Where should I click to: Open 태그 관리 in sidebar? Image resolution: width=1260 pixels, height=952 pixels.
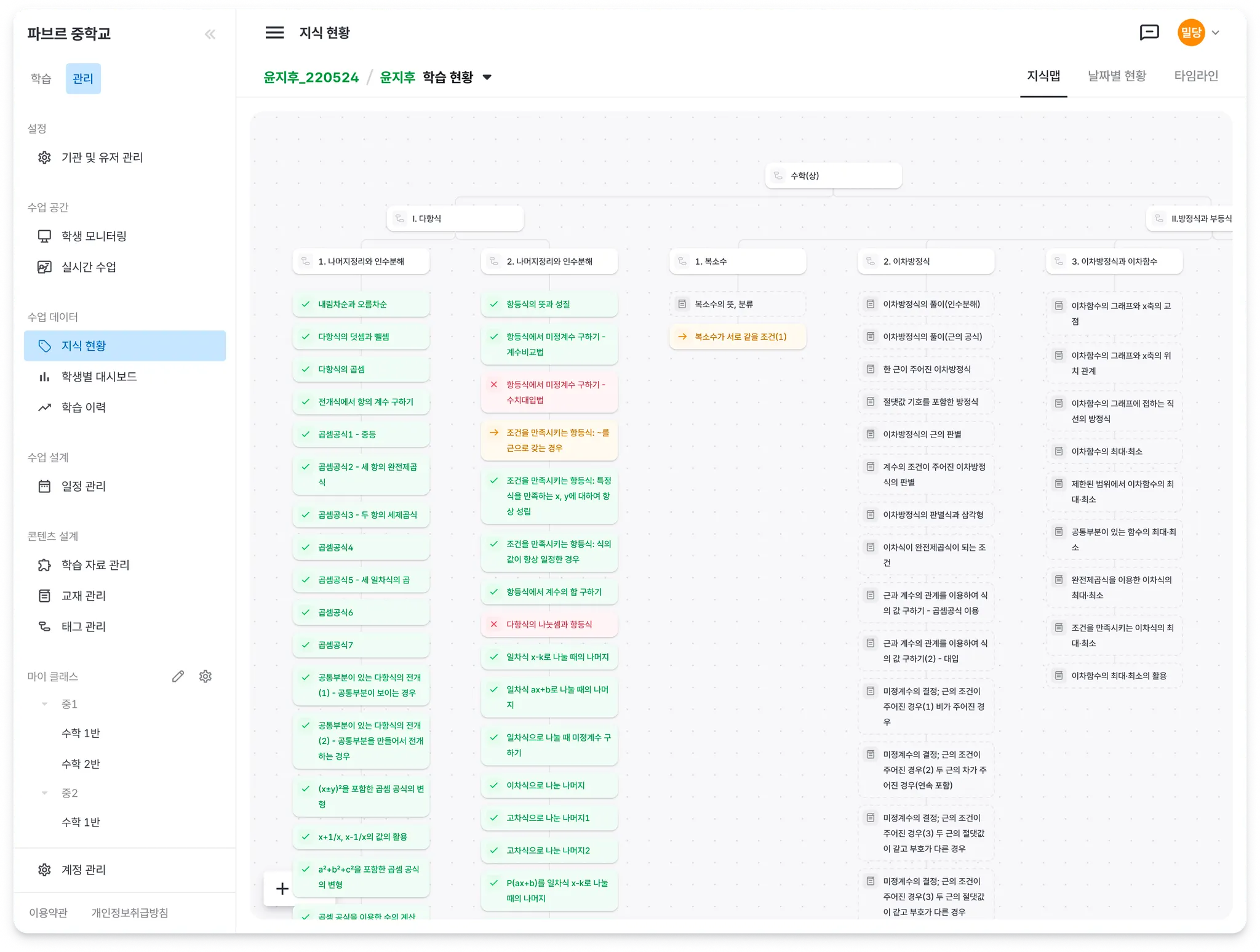click(x=83, y=626)
